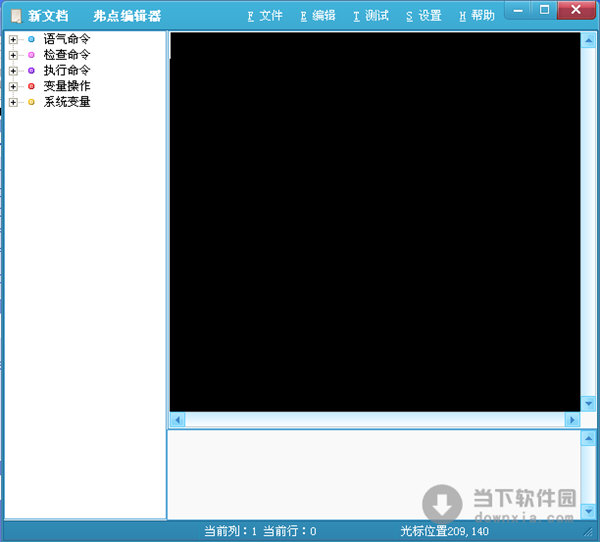600x542 pixels.
Task: Select the 系统变量 tree item
Action: pos(67,102)
